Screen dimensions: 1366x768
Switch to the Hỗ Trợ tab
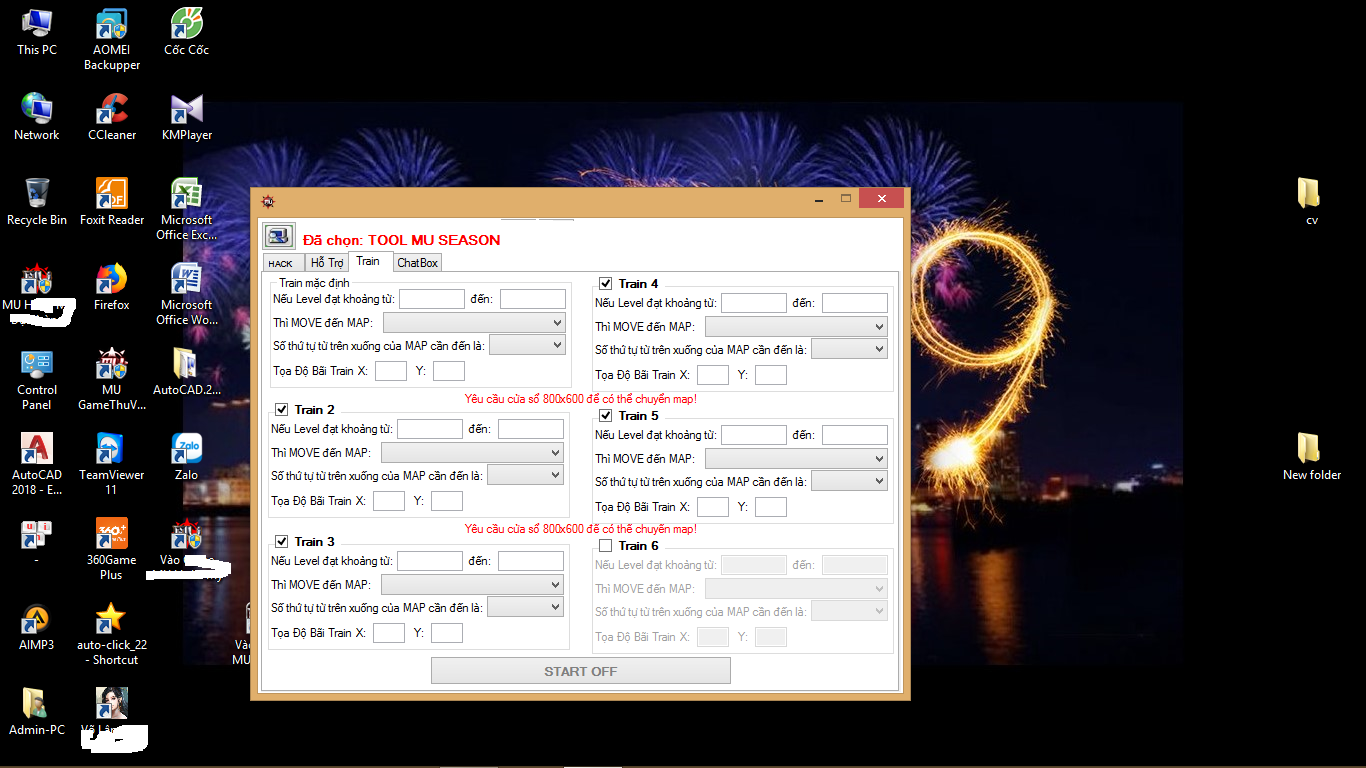tap(327, 263)
